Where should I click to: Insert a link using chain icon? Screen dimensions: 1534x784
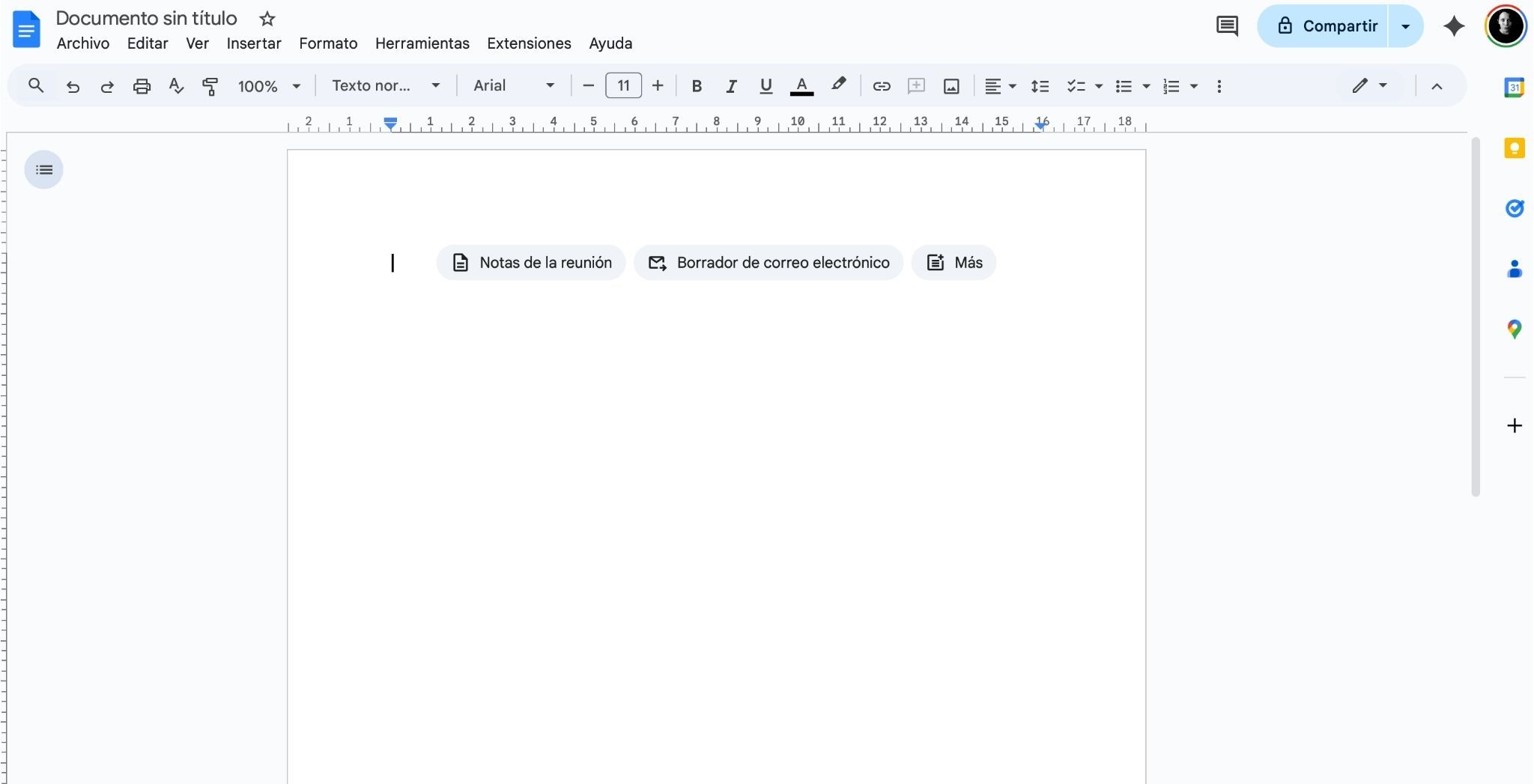click(882, 86)
